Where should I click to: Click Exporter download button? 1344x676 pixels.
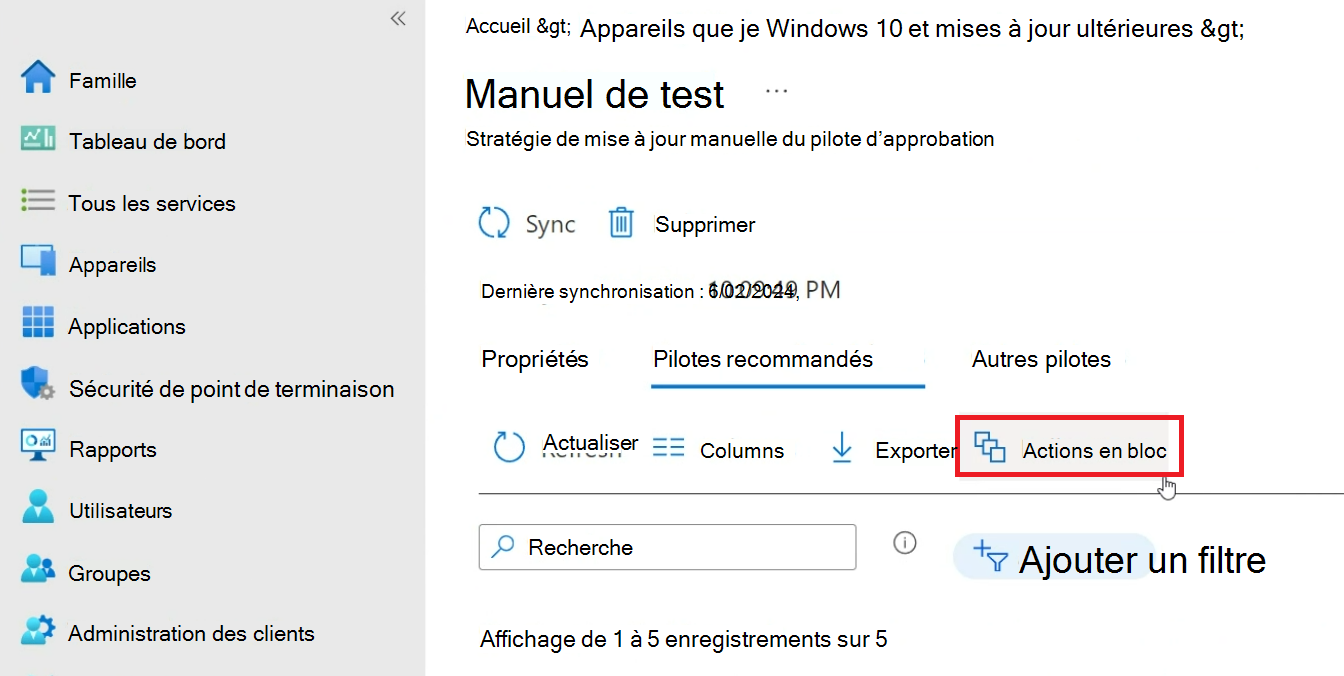[x=892, y=450]
